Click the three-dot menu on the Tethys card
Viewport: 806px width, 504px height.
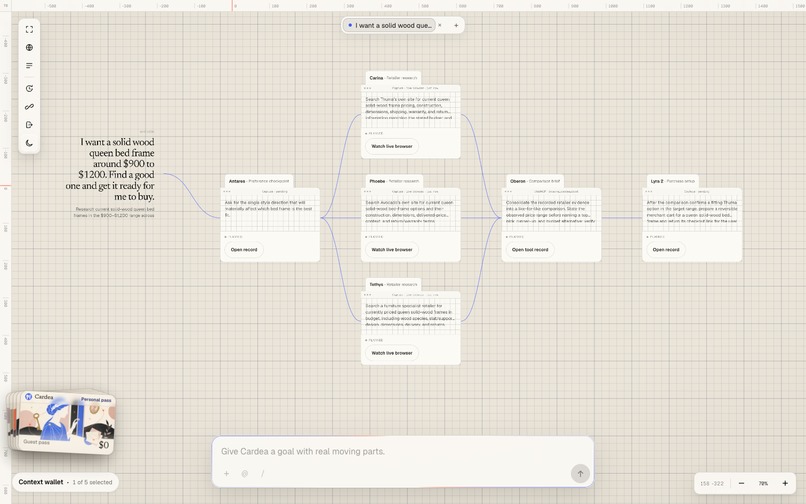tap(367, 295)
